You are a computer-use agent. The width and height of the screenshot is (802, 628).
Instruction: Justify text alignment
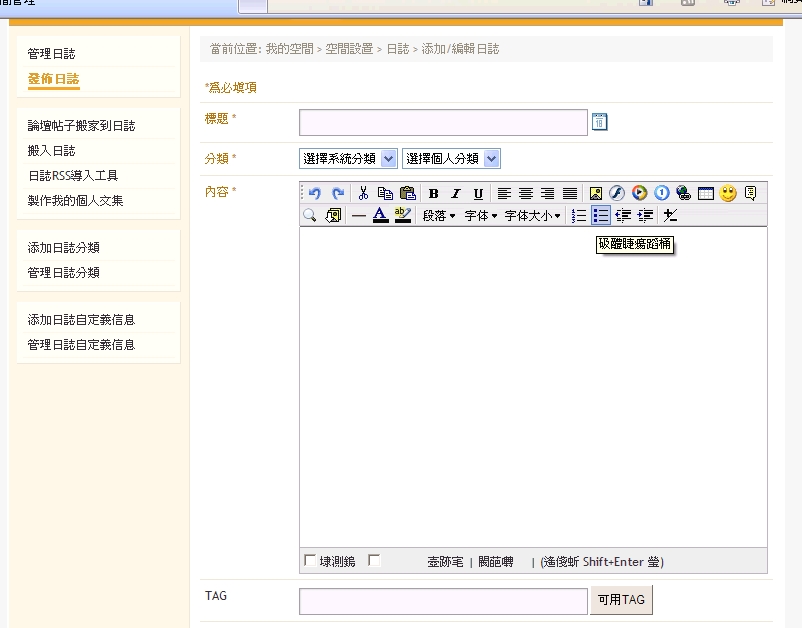click(x=570, y=193)
